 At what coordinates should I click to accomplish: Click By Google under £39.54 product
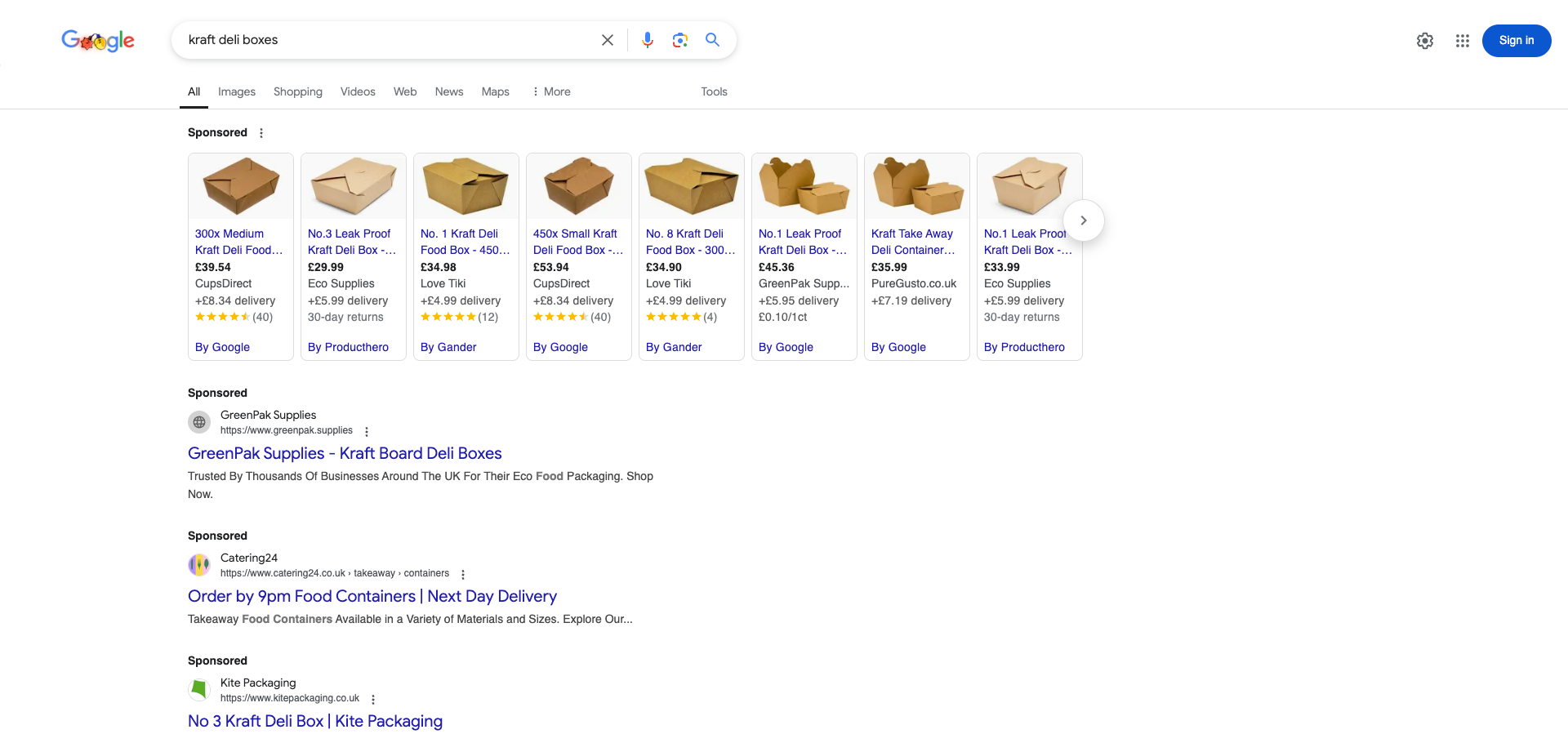[222, 347]
